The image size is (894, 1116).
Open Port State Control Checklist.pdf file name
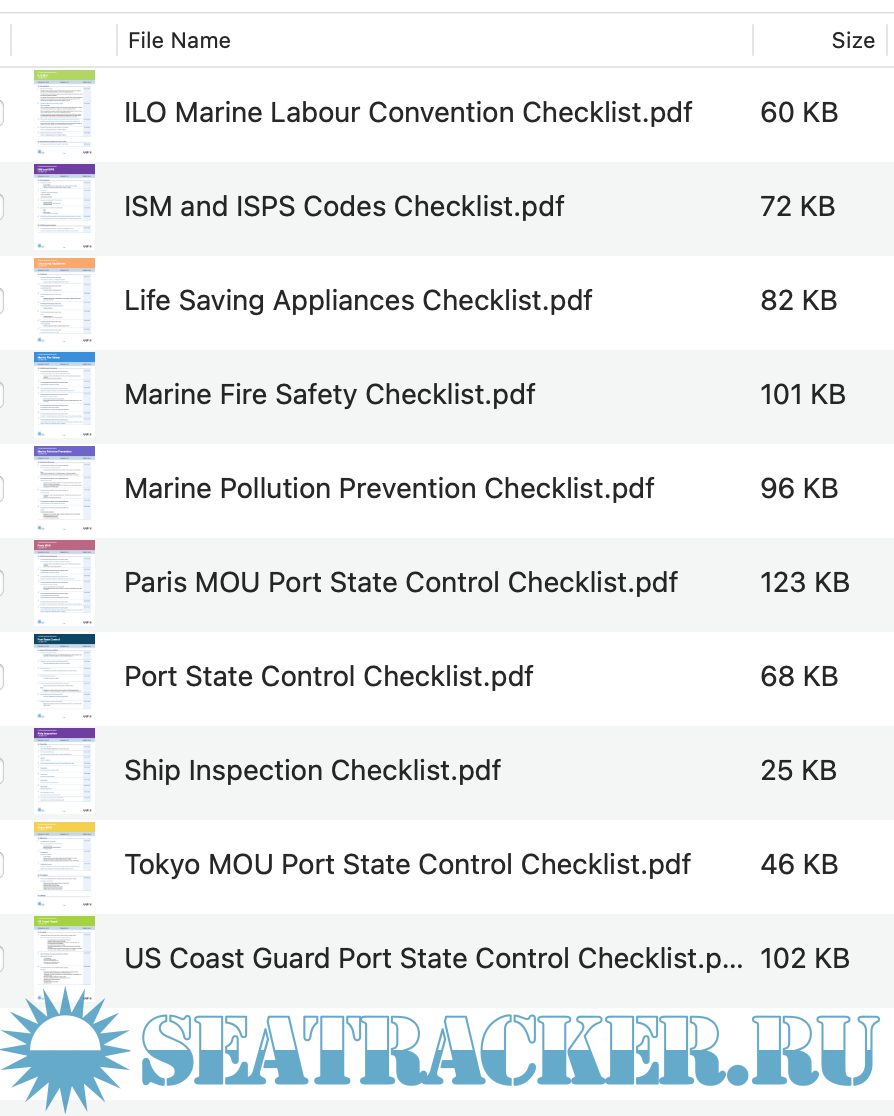[x=328, y=677]
